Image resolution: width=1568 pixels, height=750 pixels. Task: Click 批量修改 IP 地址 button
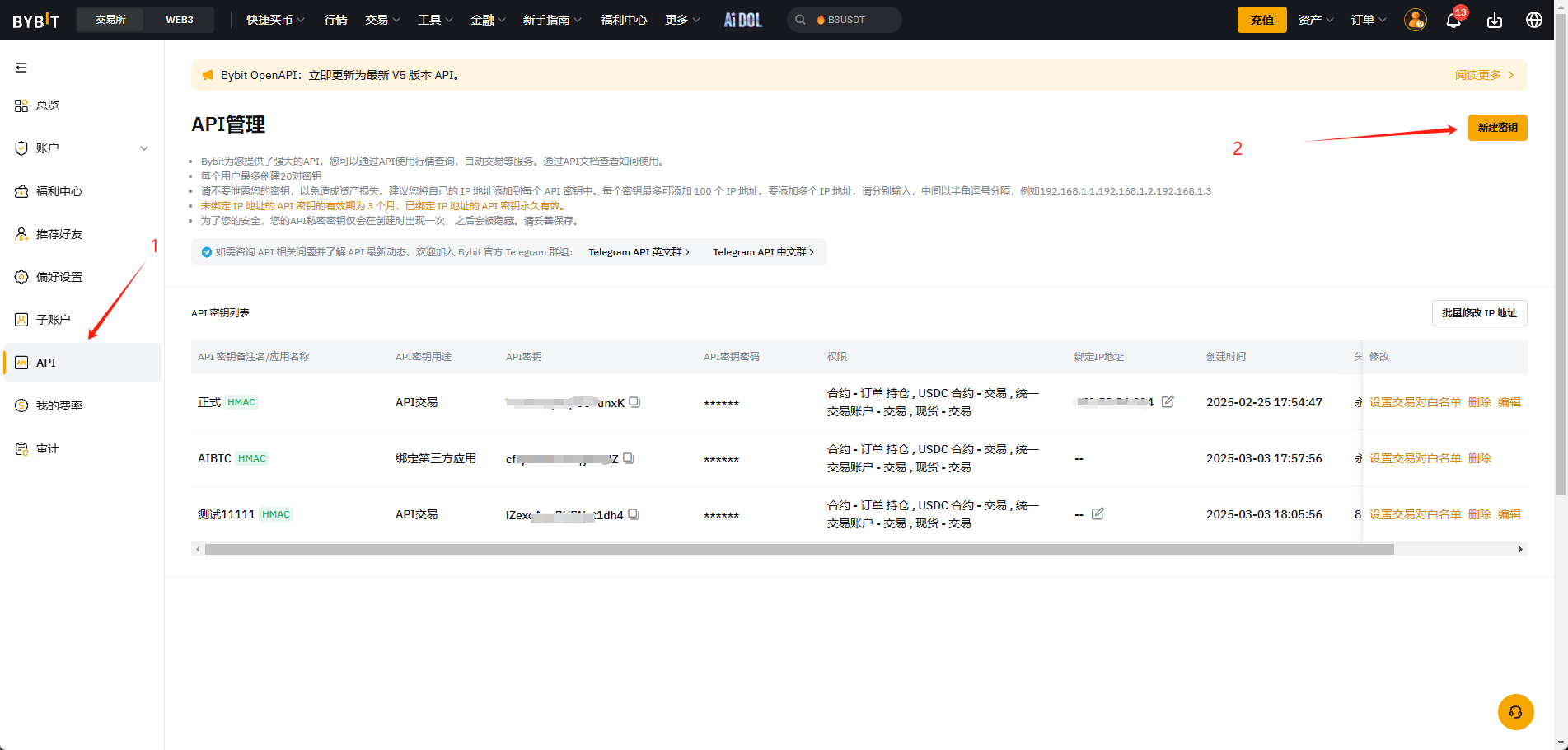point(1479,313)
